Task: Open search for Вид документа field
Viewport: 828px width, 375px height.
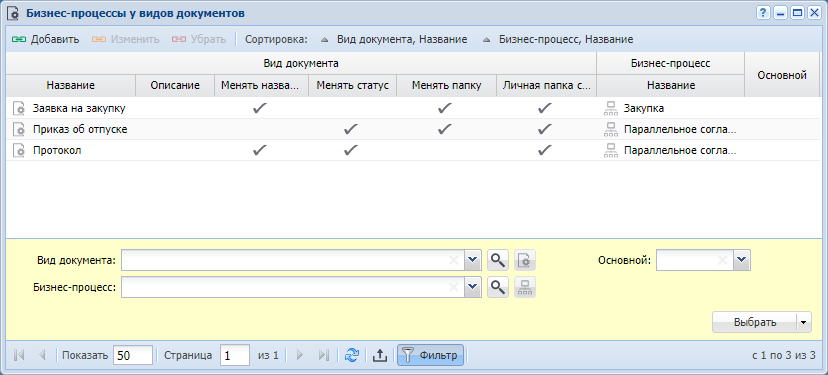Action: pyautogui.click(x=497, y=260)
